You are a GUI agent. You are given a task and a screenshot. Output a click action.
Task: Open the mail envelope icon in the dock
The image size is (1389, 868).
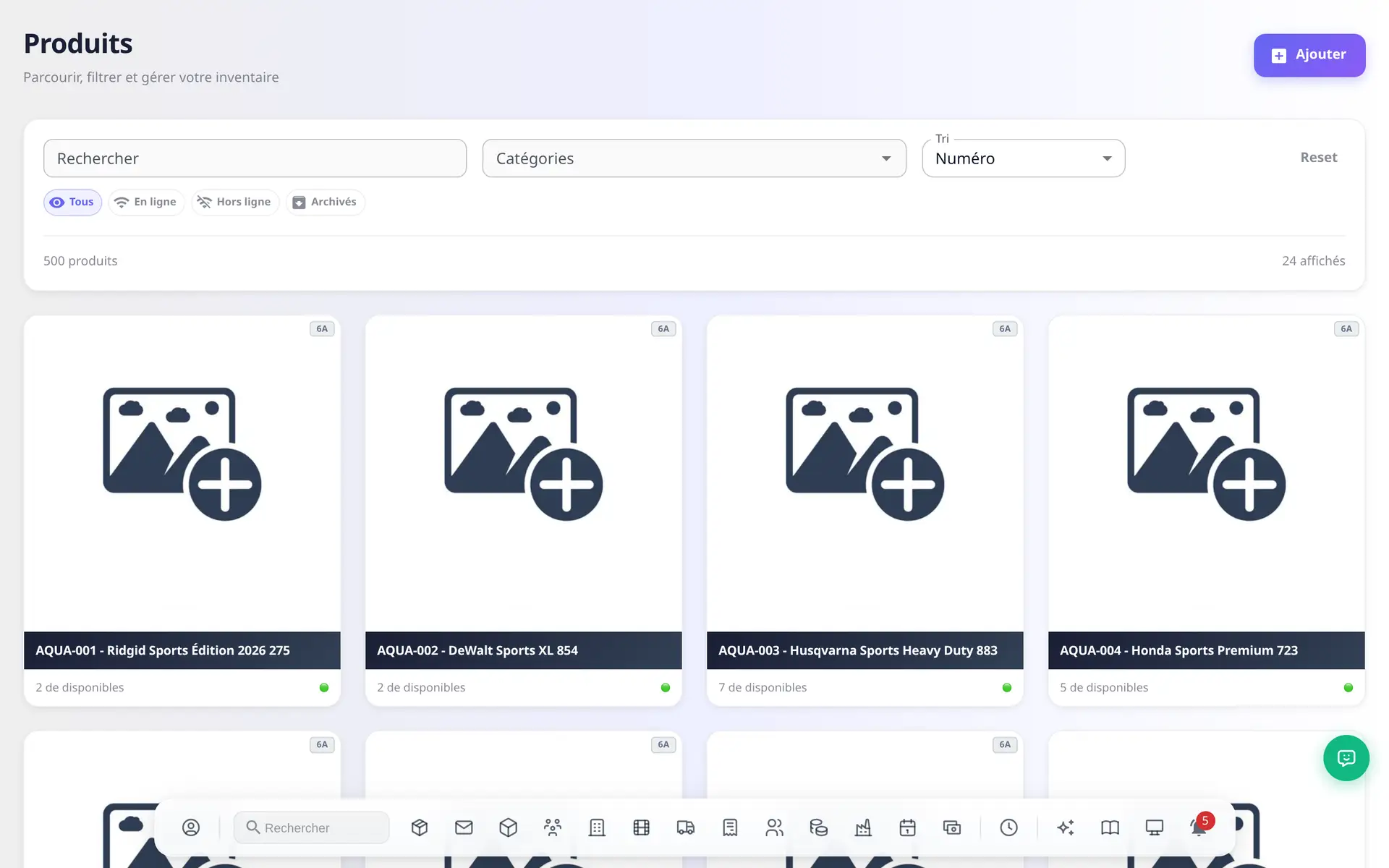[464, 827]
